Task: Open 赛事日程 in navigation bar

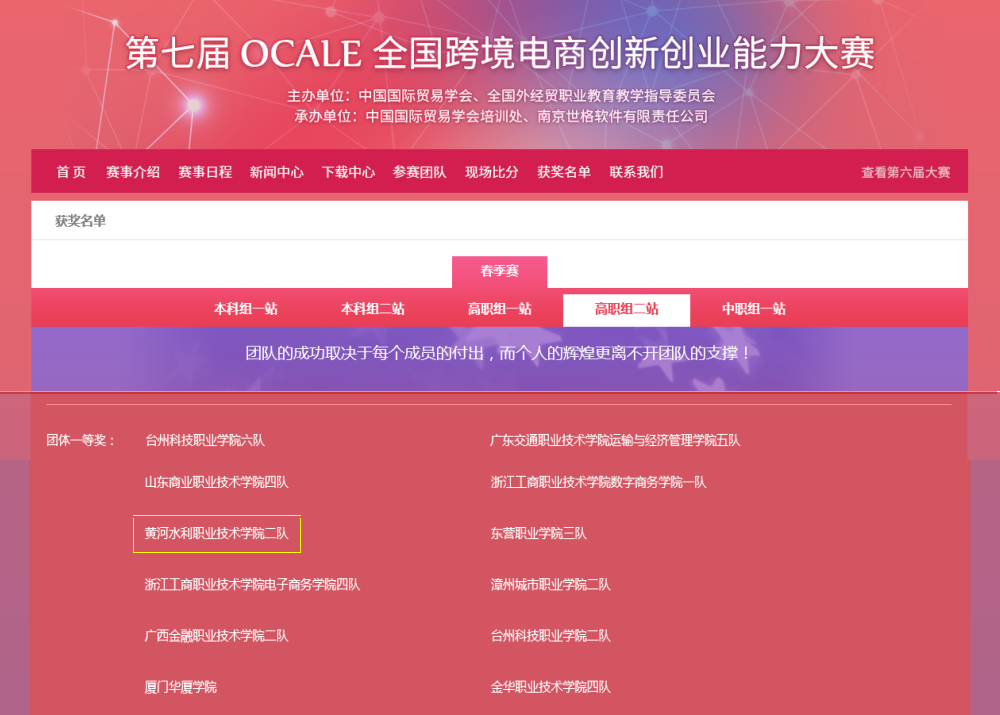Action: click(205, 172)
